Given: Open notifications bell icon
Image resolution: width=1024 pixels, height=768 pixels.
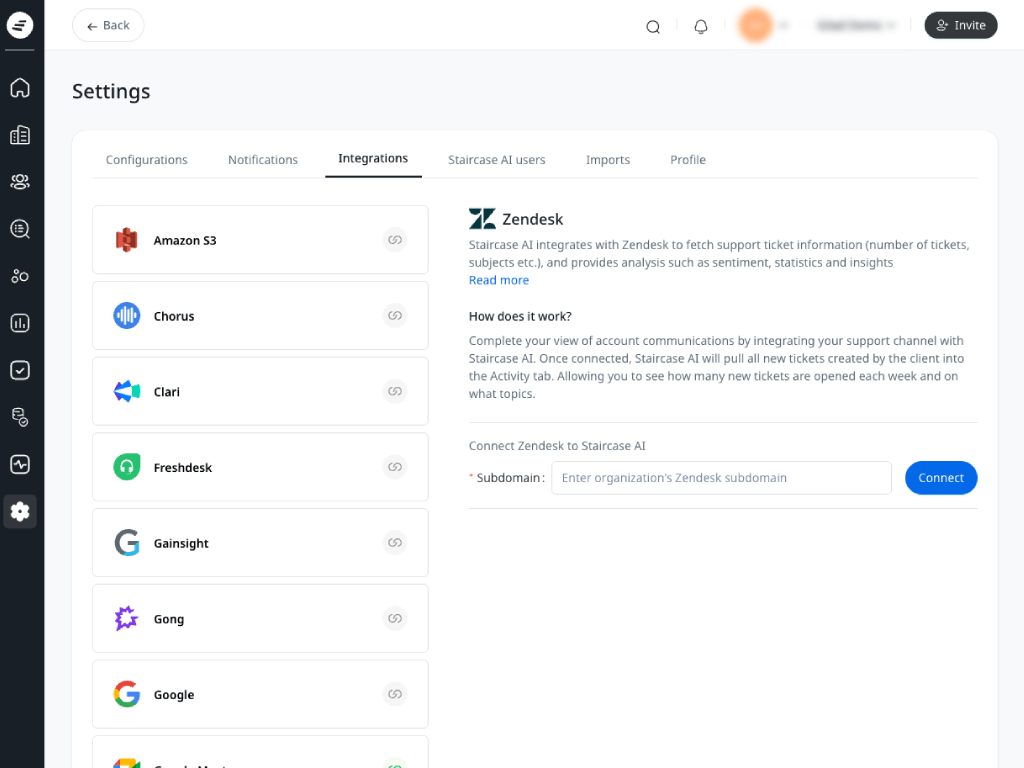Looking at the screenshot, I should pyautogui.click(x=701, y=26).
